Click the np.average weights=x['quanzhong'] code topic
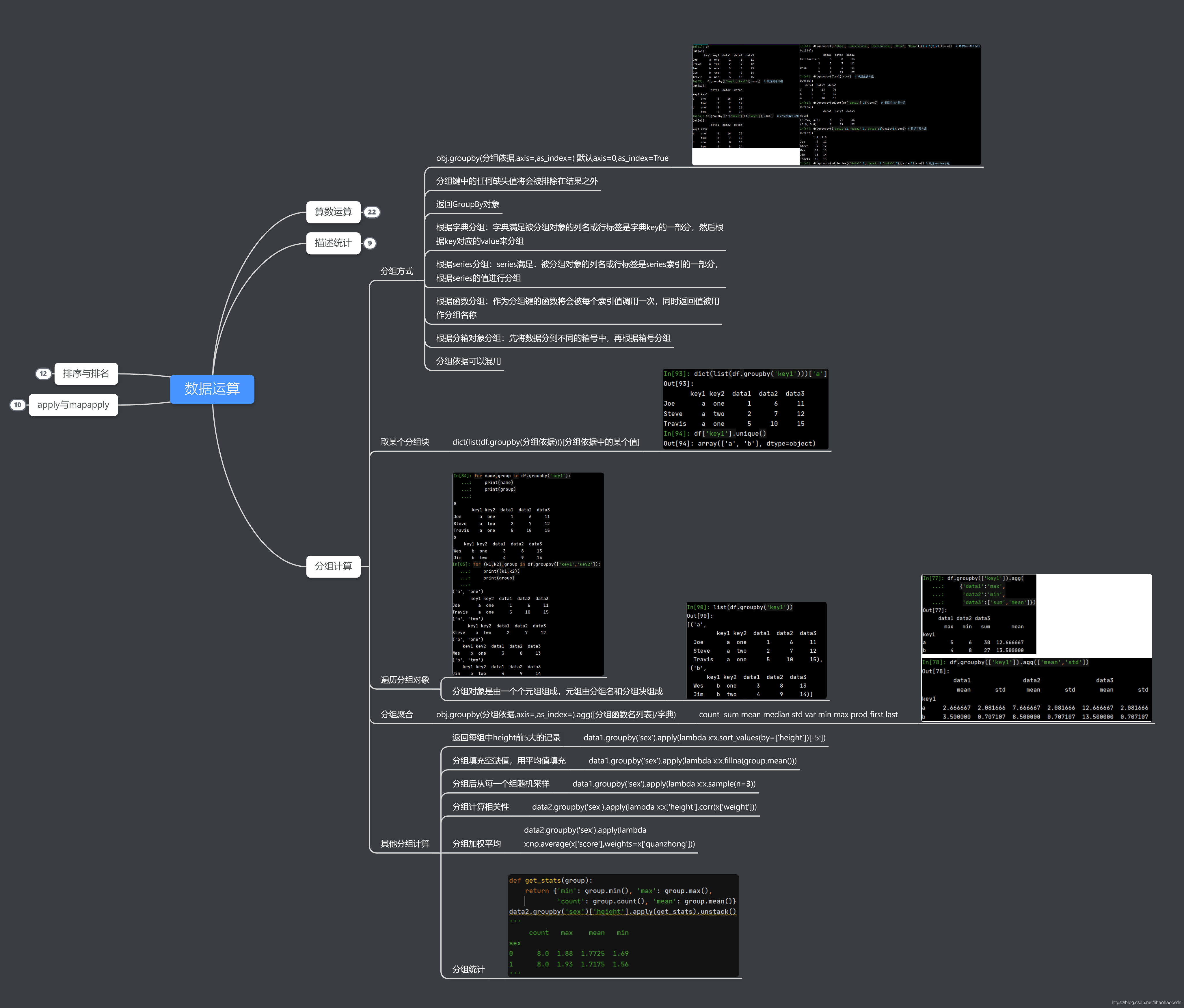The image size is (1184, 1008). coord(609,837)
